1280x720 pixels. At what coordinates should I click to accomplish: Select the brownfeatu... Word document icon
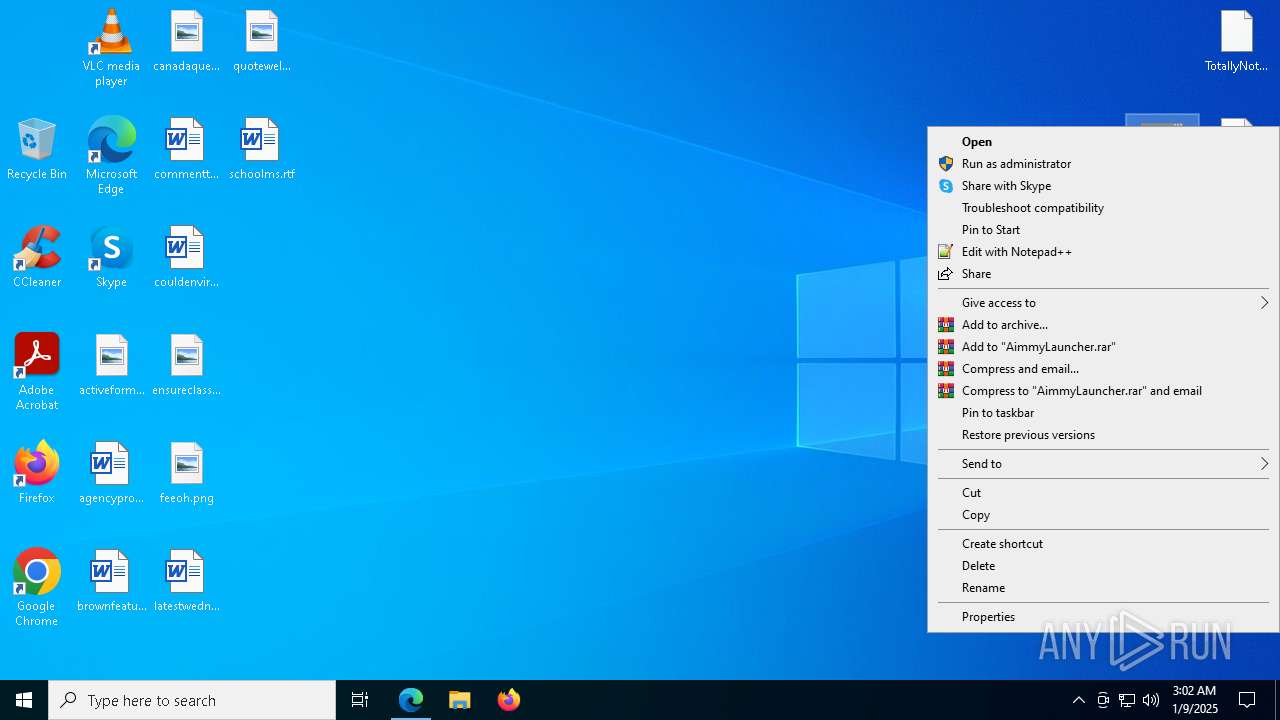tap(111, 581)
